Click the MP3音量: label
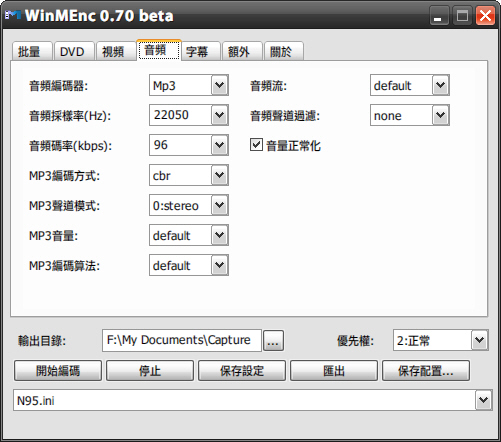501x442 pixels. (53, 236)
